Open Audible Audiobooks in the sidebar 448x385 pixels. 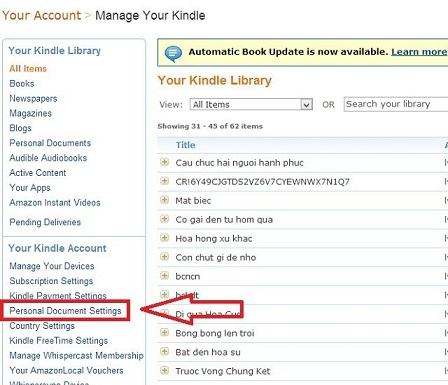coord(48,158)
